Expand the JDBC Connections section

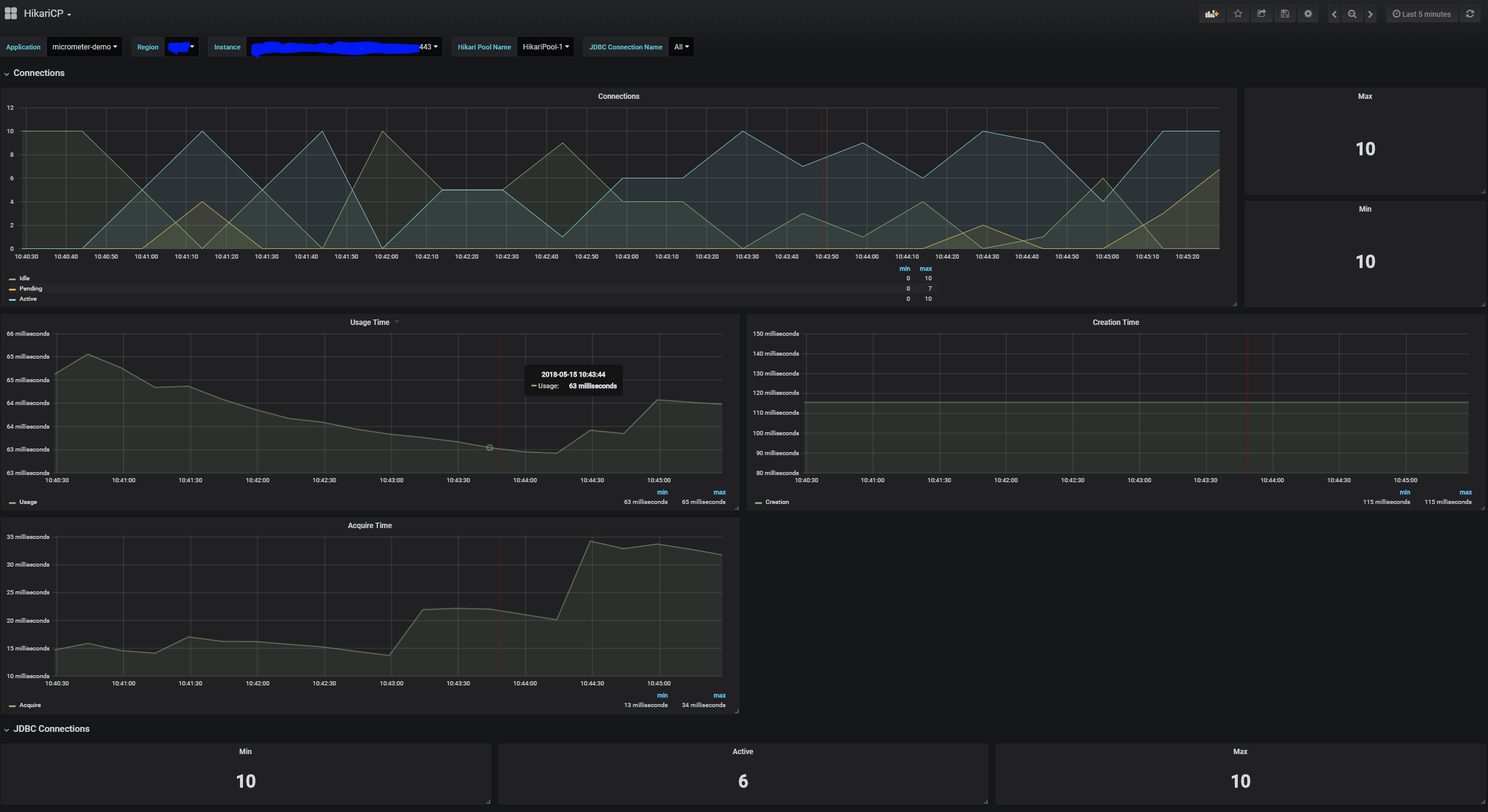8,728
